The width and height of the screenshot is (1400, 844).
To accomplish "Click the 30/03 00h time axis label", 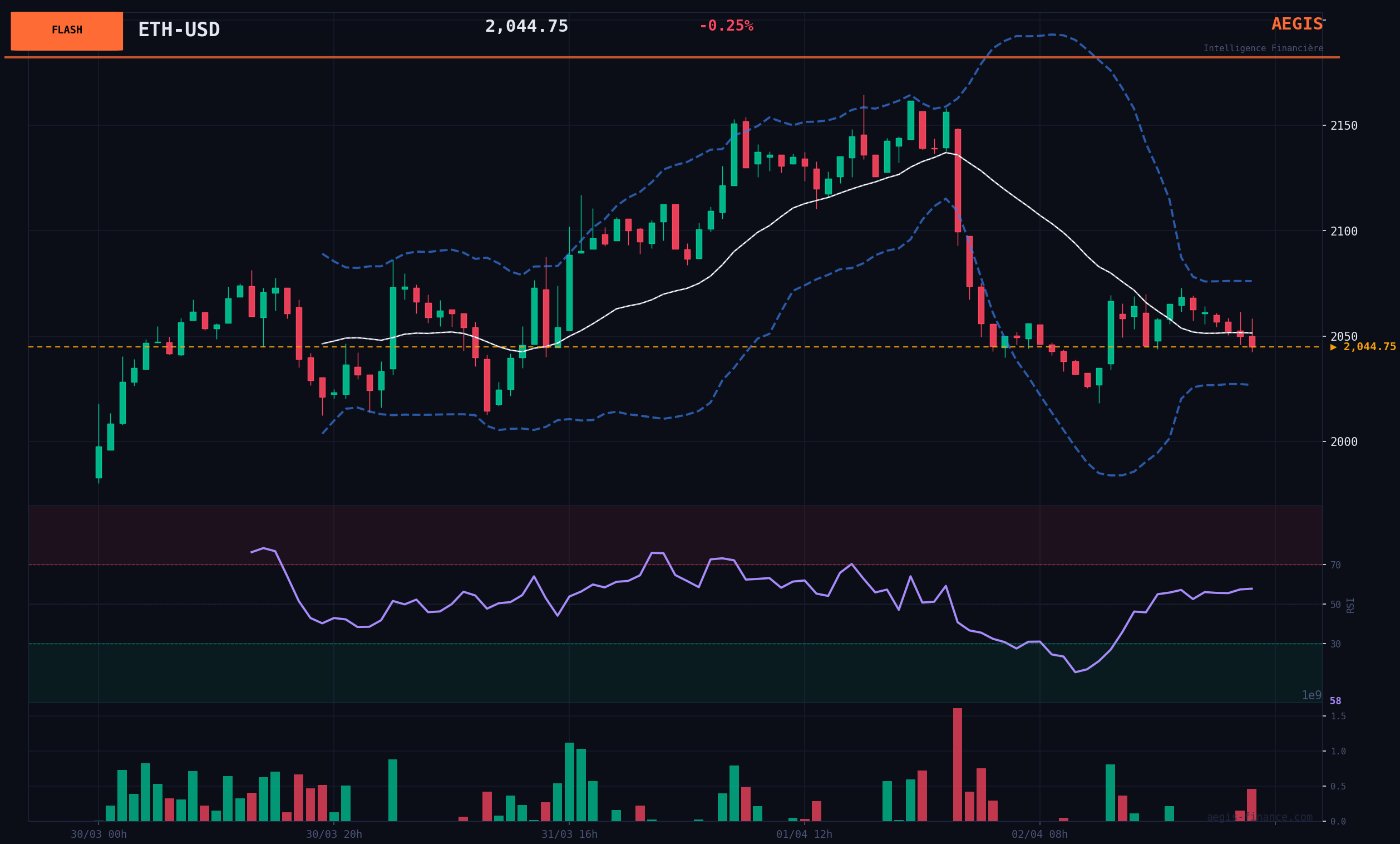I will click(98, 835).
